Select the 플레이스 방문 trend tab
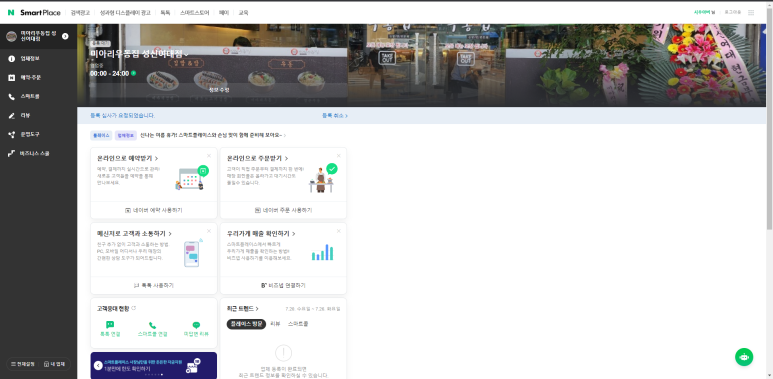This screenshot has height=379, width=773. click(246, 324)
